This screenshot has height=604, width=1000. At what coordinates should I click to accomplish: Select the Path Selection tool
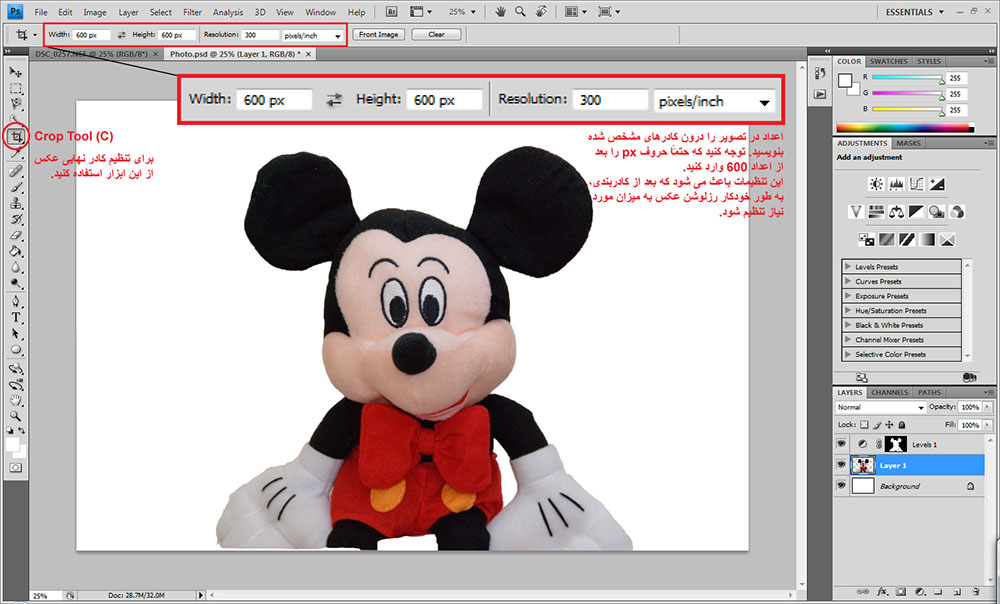pyautogui.click(x=16, y=334)
